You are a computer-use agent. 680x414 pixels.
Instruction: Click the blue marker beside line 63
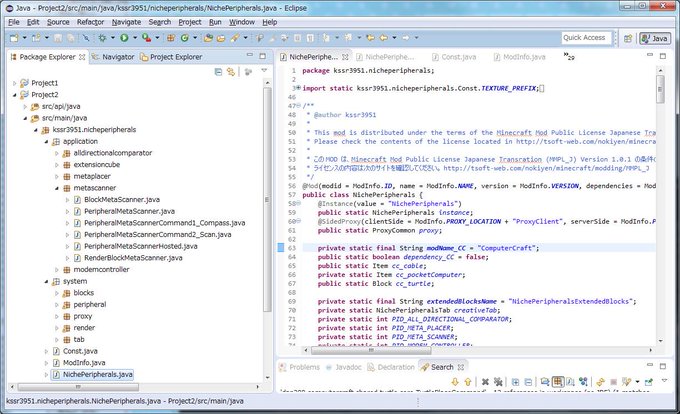coord(281,248)
